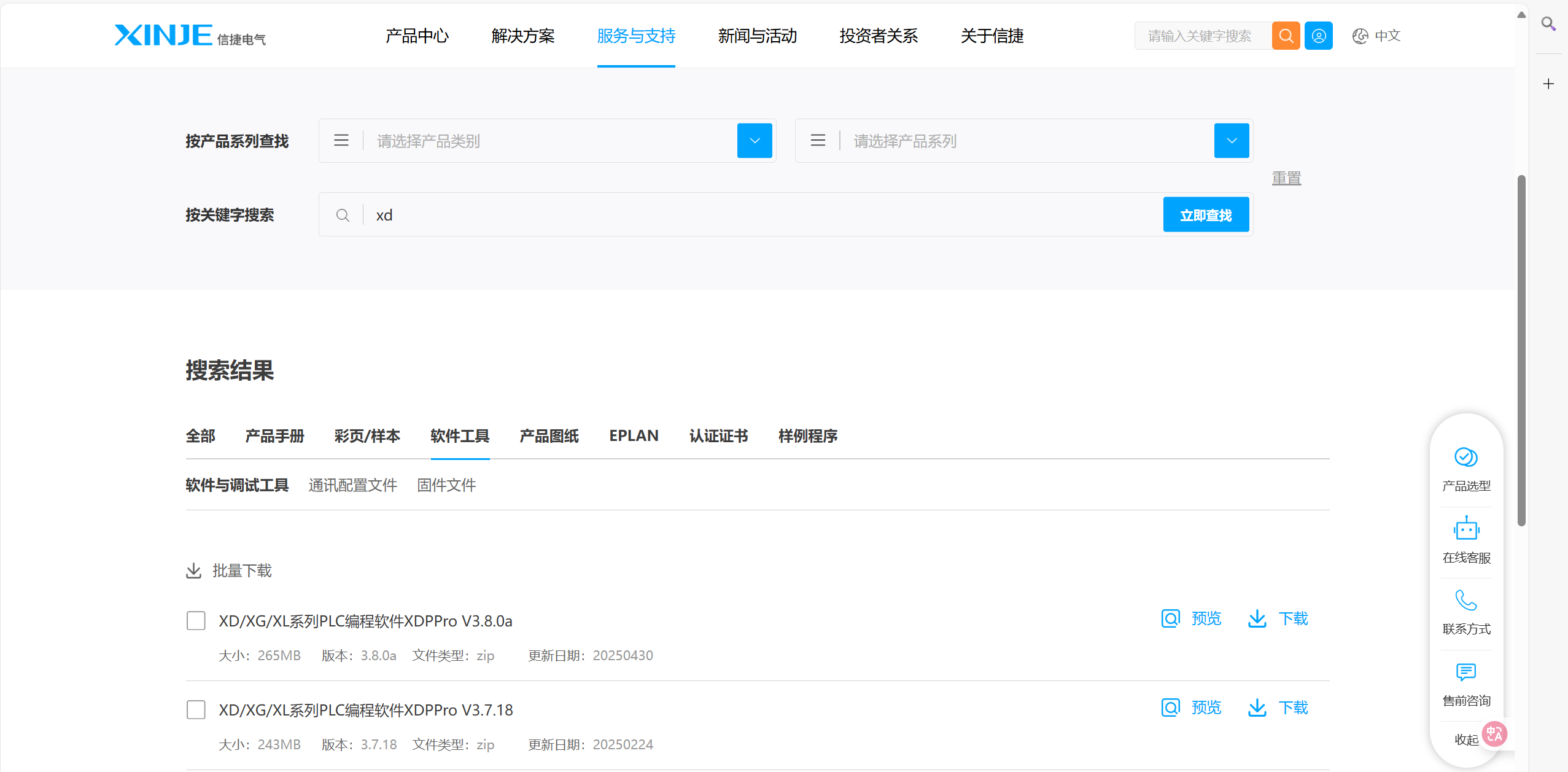
Task: Switch to the EPLAN tab
Action: tap(634, 436)
